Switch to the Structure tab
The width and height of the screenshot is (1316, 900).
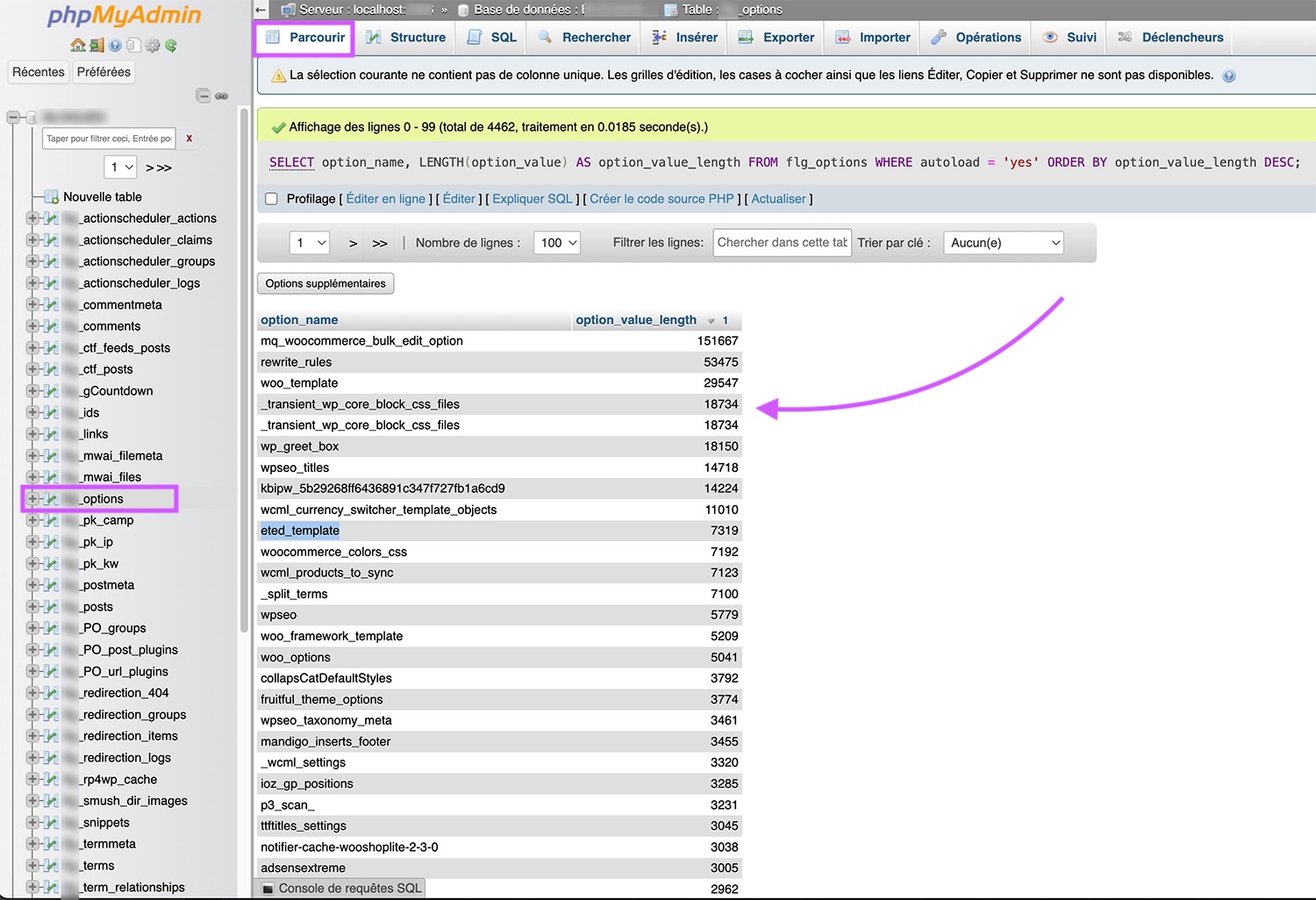tap(405, 38)
